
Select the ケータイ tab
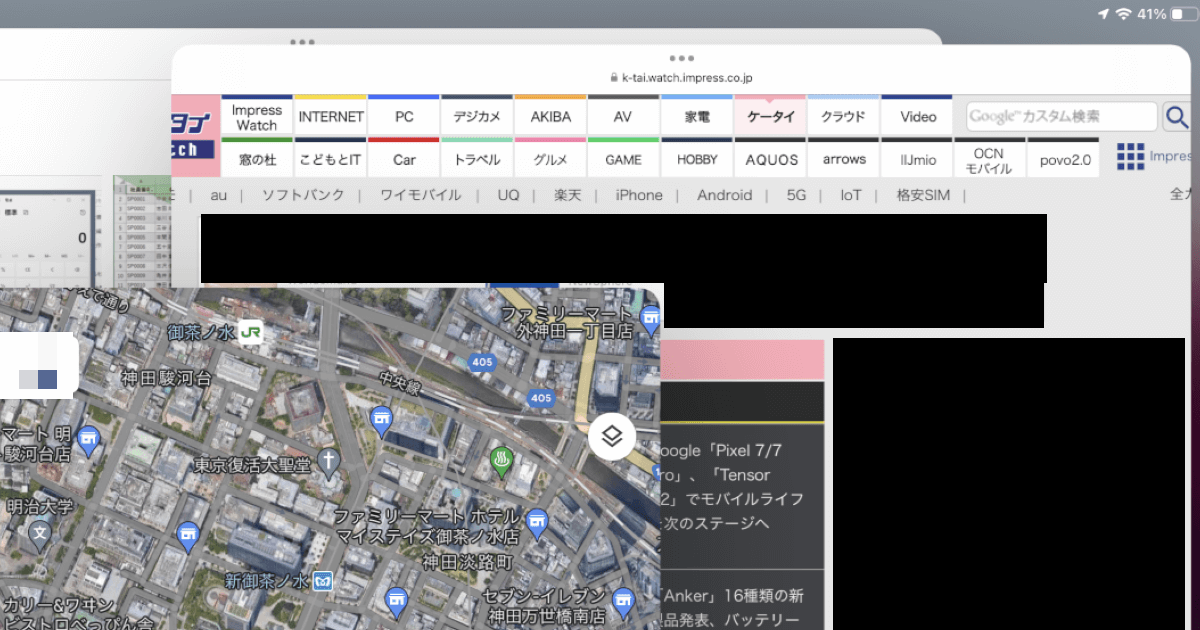pos(770,117)
